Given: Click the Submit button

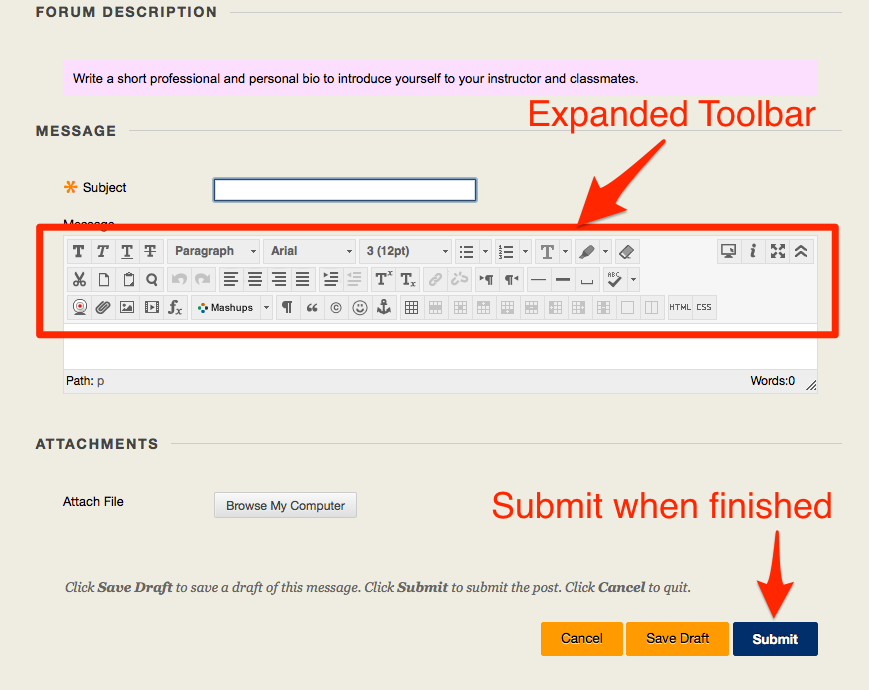Looking at the screenshot, I should [x=775, y=639].
